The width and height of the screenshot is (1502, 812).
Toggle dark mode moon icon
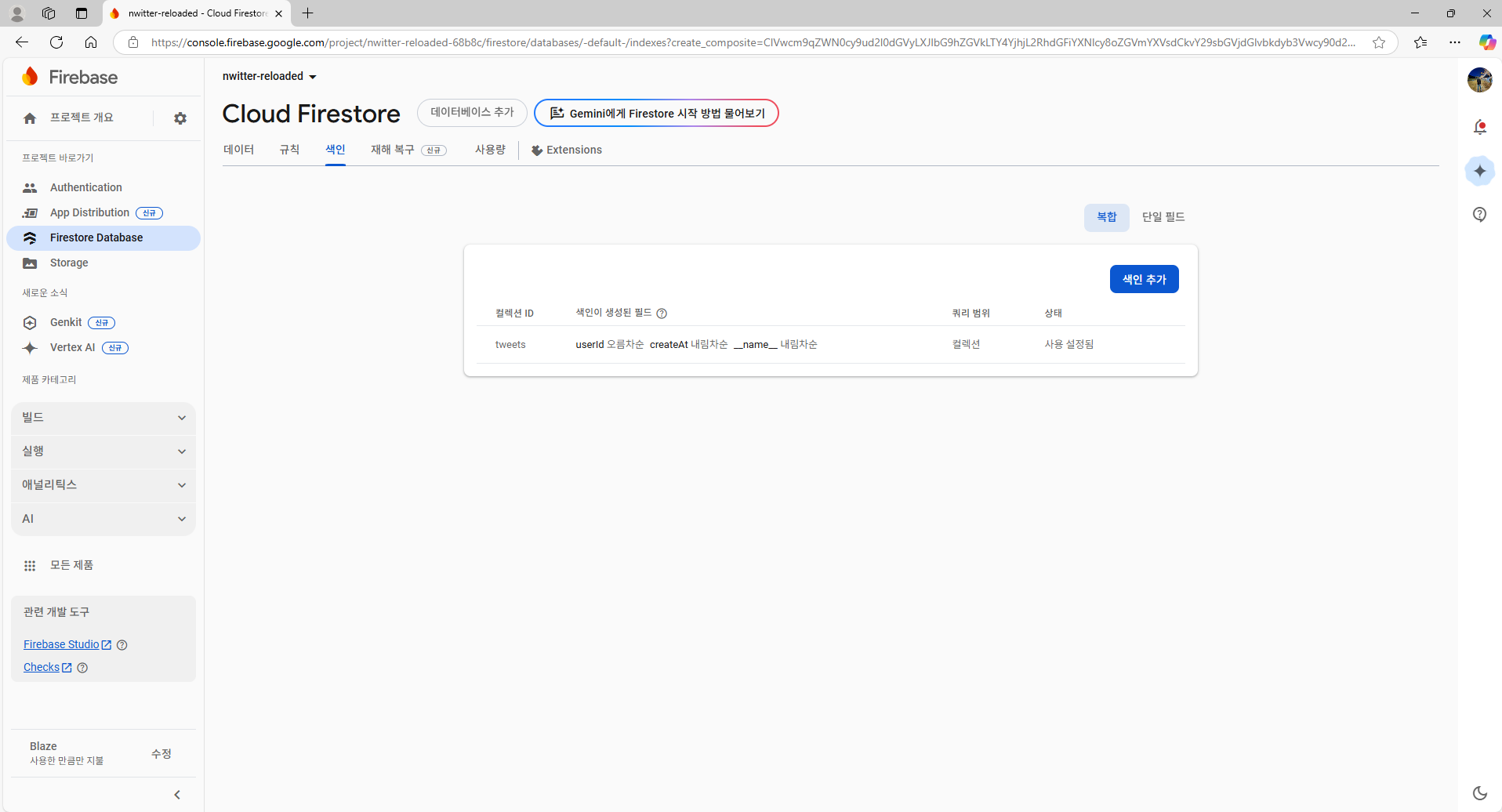pos(1479,793)
